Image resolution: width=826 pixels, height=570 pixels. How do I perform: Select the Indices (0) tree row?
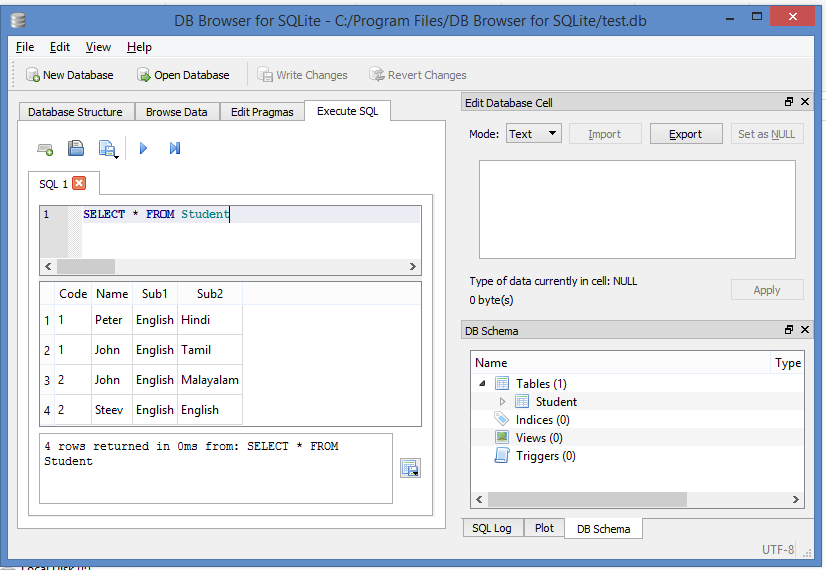pos(637,419)
